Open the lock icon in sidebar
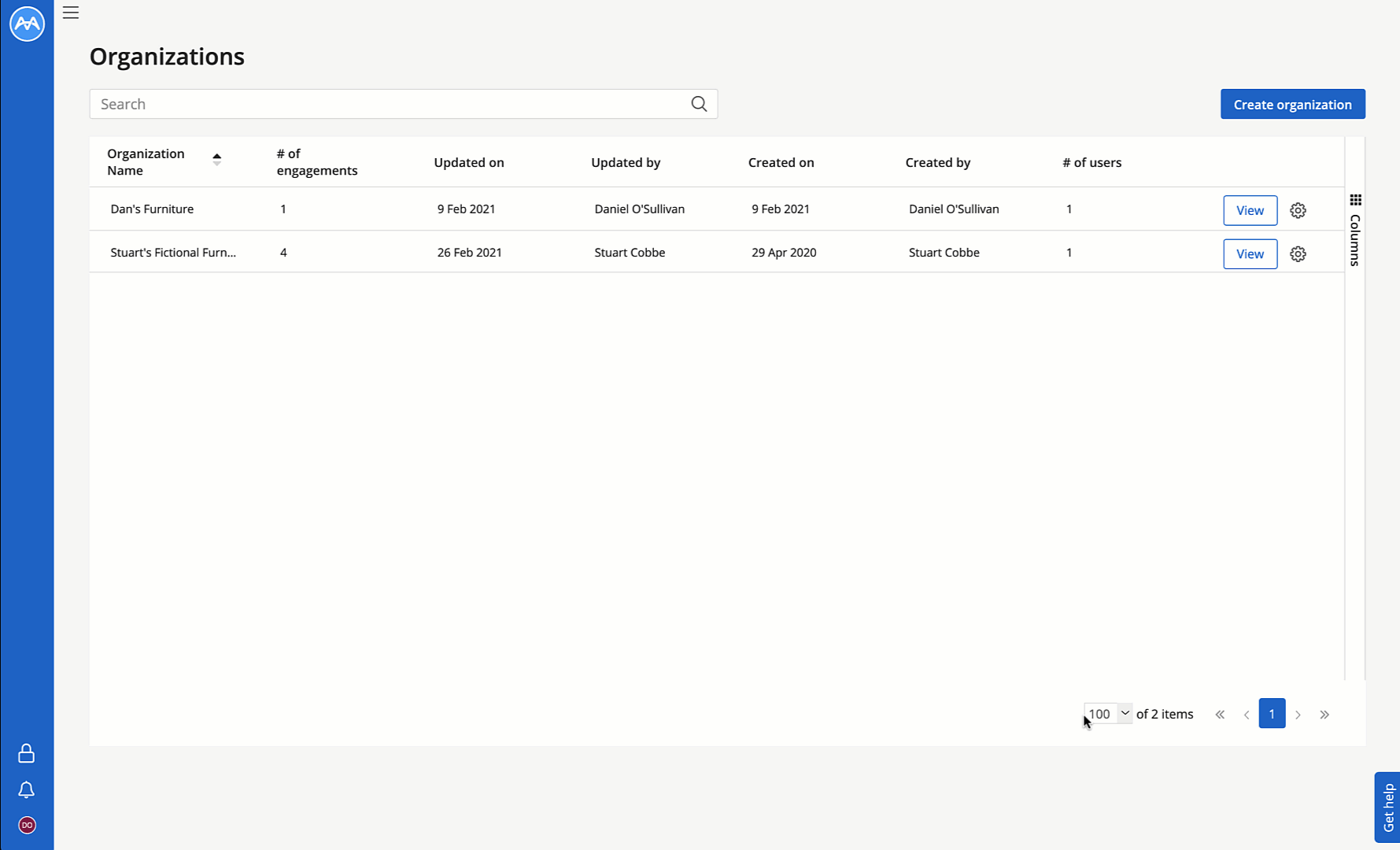Viewport: 1400px width, 850px height. point(26,753)
